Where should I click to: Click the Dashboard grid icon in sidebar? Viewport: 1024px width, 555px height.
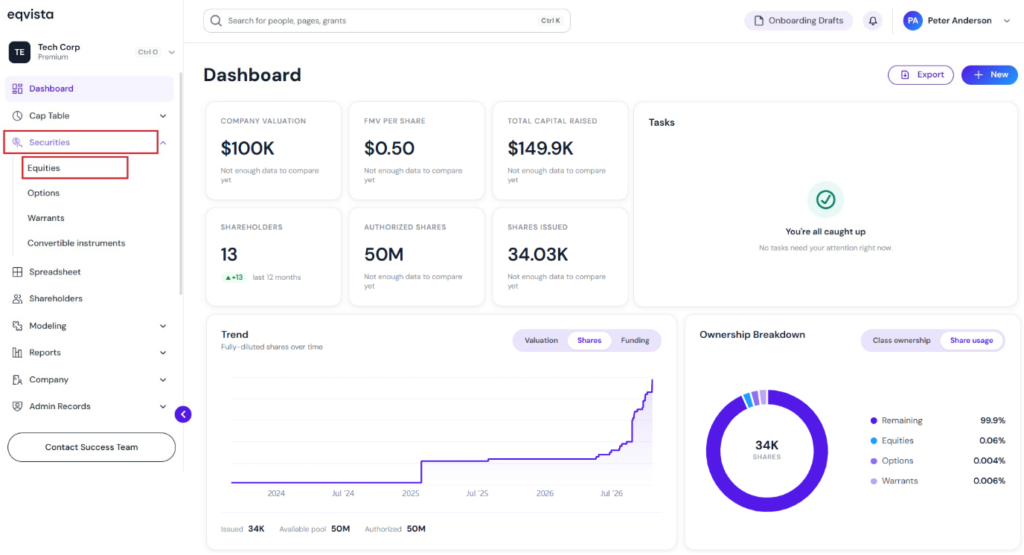click(x=17, y=89)
